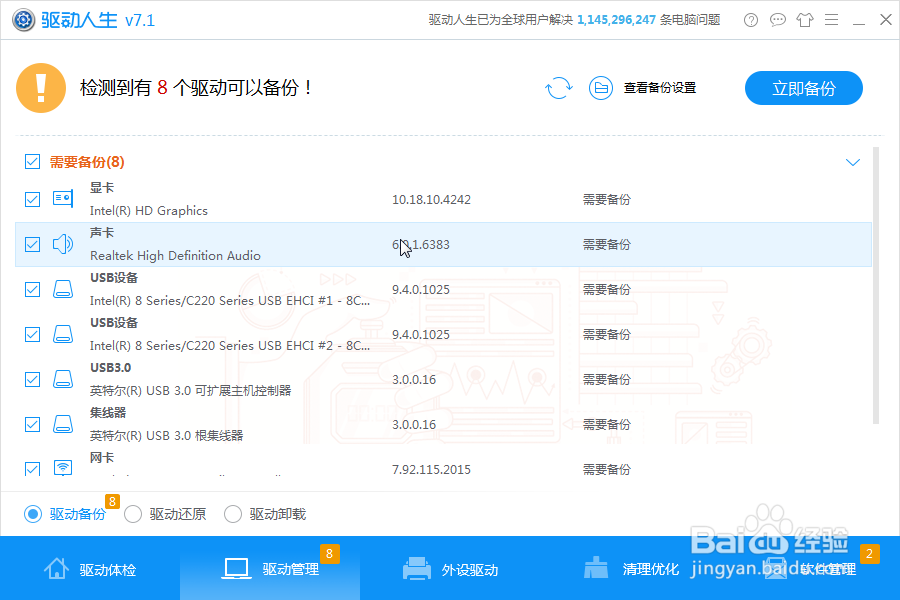Click the 驱动人生 gear logo icon
The height and width of the screenshot is (600, 900).
24,20
